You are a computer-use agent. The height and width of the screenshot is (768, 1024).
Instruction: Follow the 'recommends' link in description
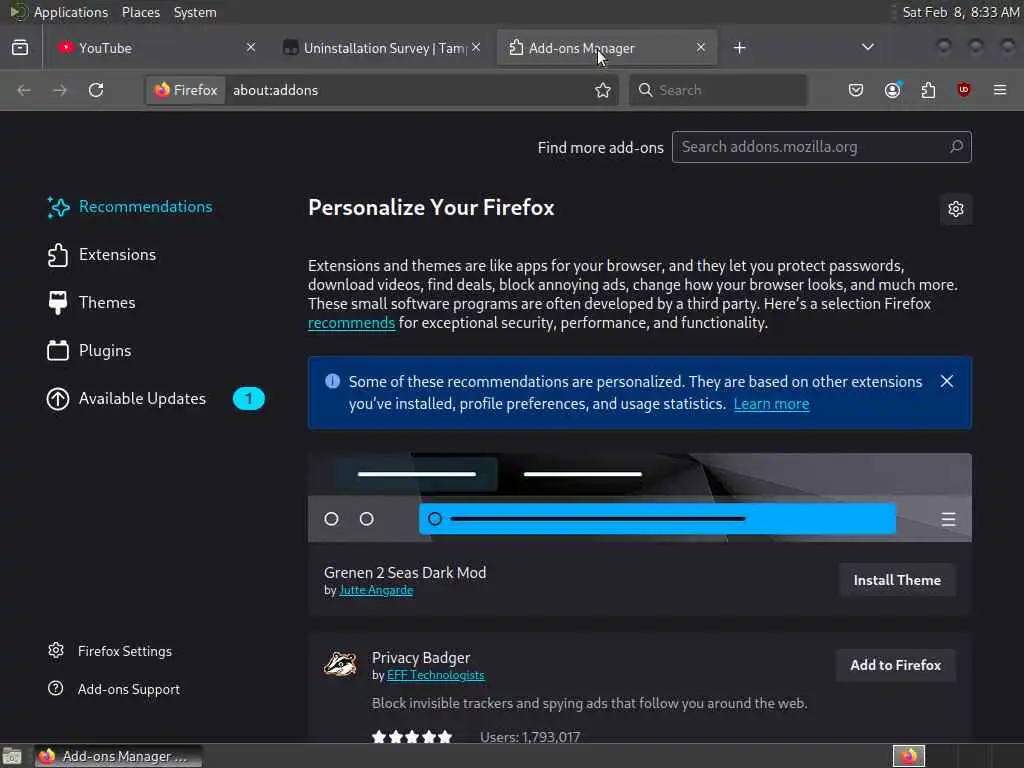[x=351, y=323]
